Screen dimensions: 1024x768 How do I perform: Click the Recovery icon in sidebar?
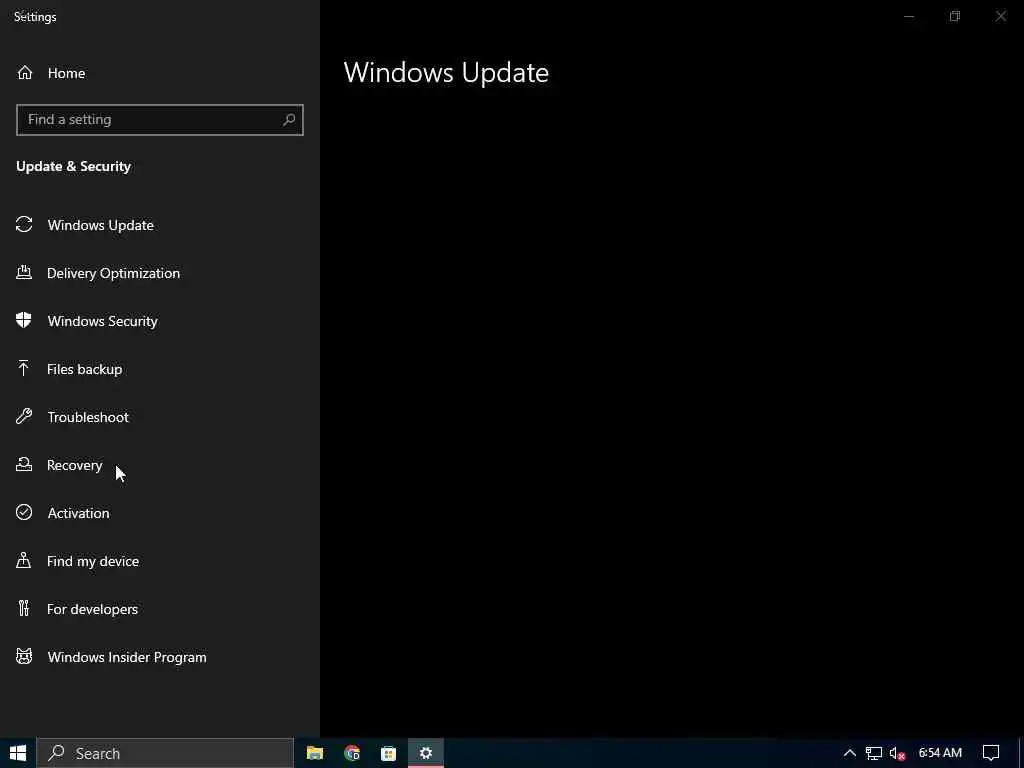[x=24, y=464]
